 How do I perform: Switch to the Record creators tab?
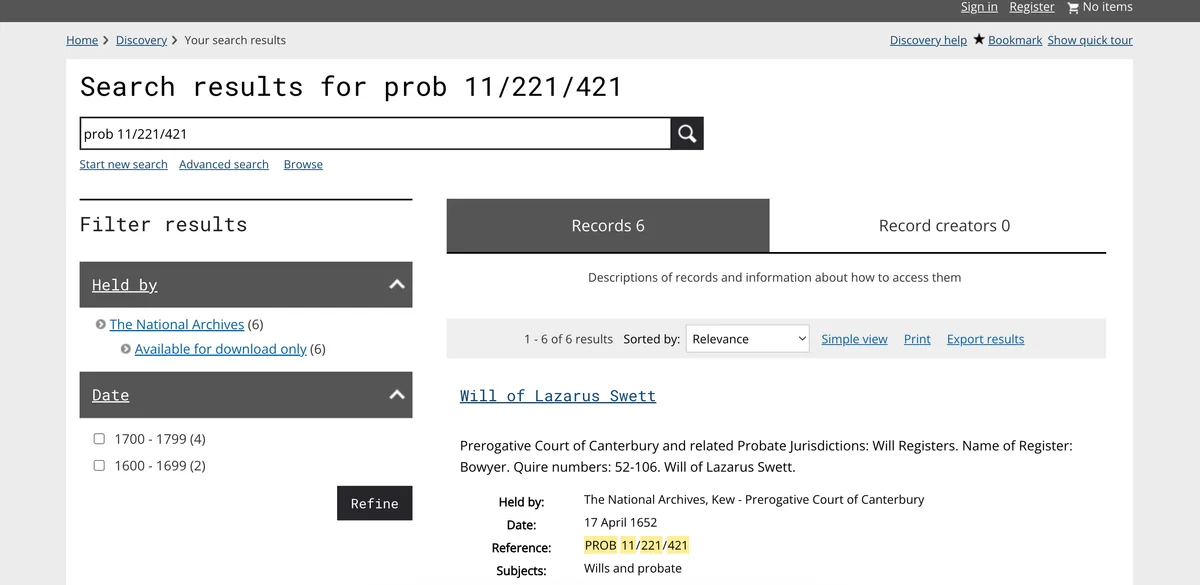pyautogui.click(x=943, y=225)
